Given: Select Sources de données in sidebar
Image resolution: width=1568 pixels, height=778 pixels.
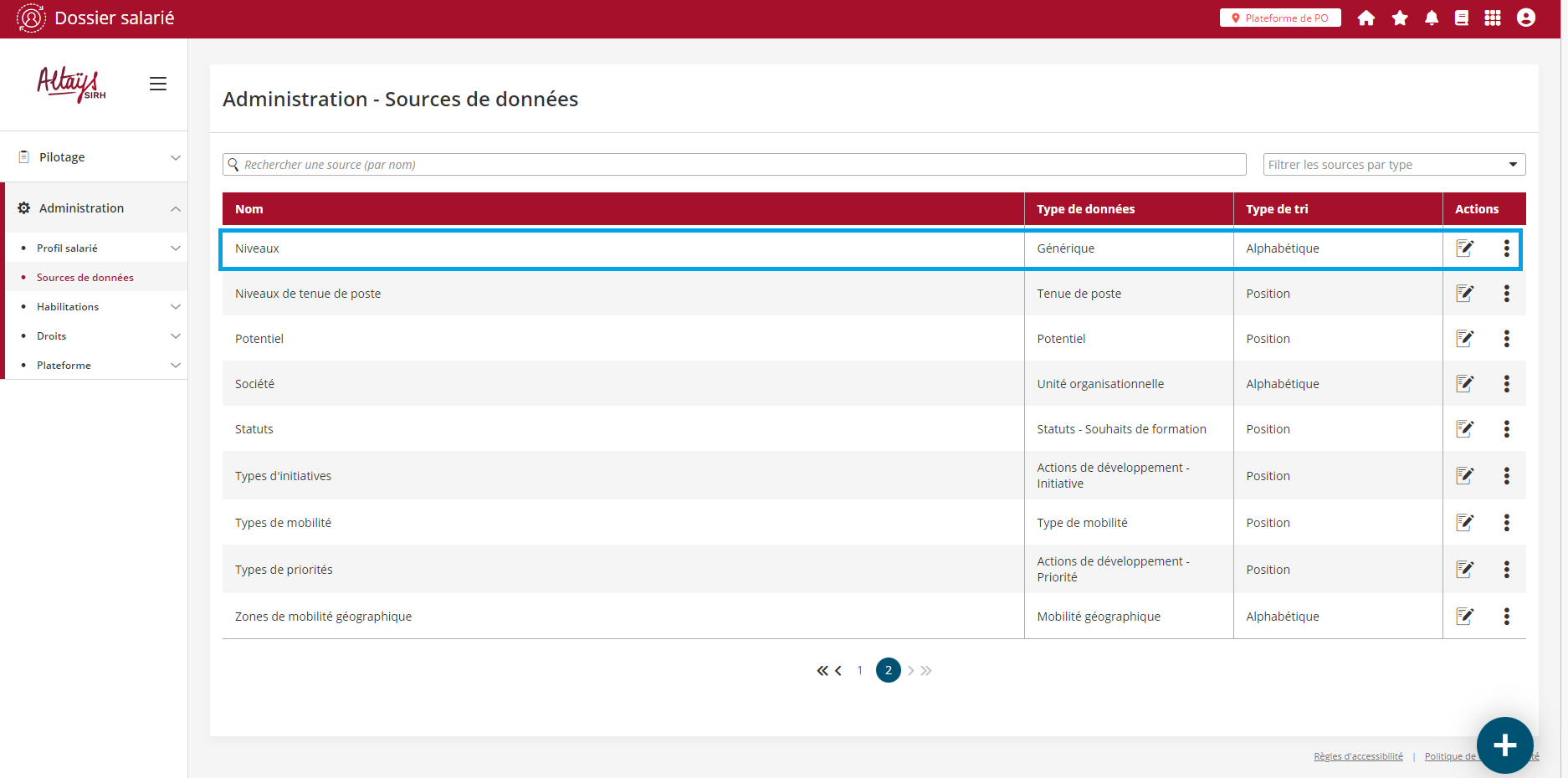Looking at the screenshot, I should (x=85, y=278).
